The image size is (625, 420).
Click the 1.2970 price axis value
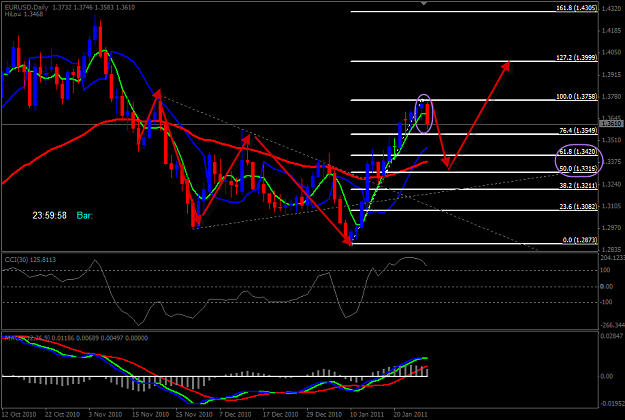pos(611,228)
